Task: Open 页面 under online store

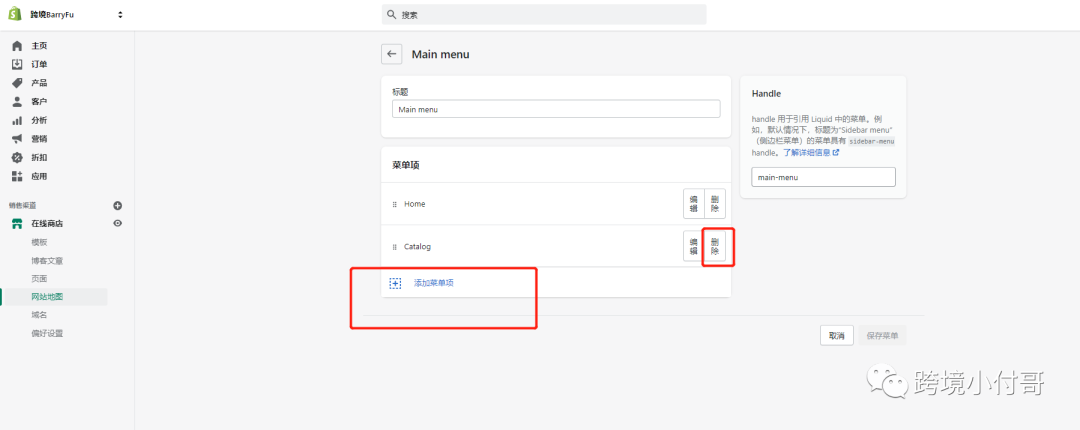Action: [39, 279]
